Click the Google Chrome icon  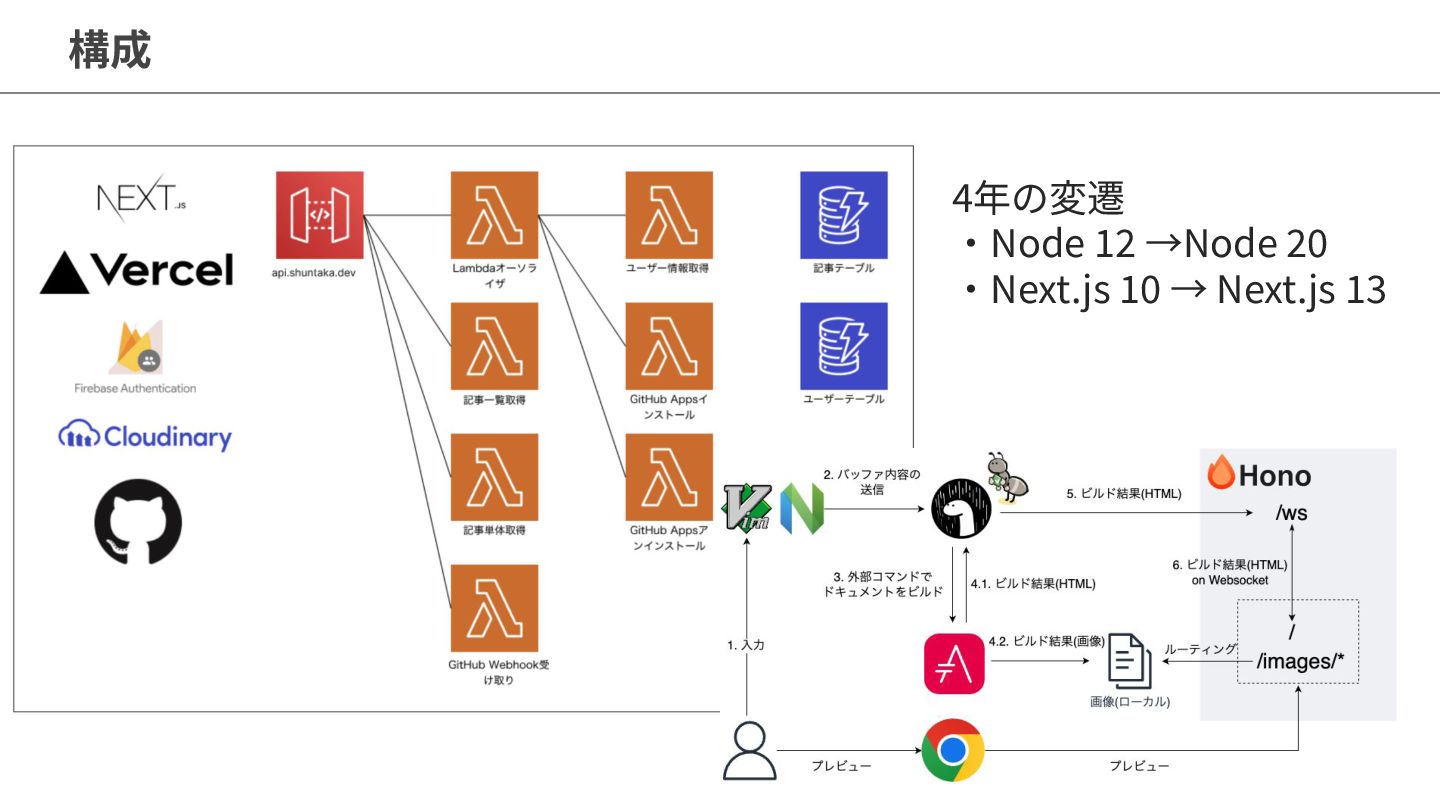click(953, 750)
